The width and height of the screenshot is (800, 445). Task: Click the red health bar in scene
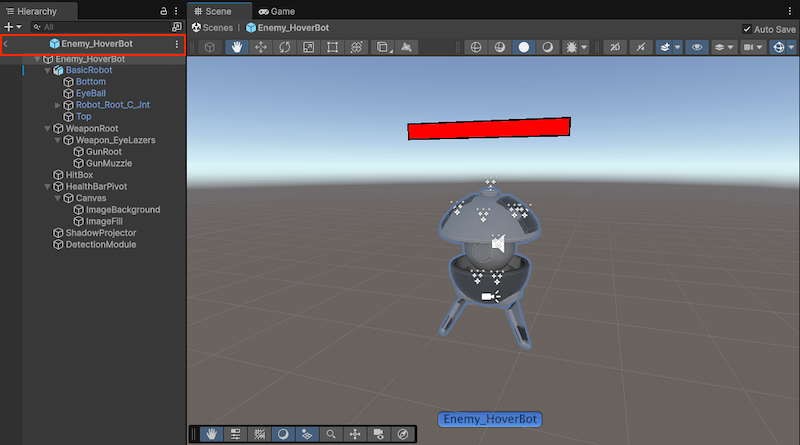point(488,128)
